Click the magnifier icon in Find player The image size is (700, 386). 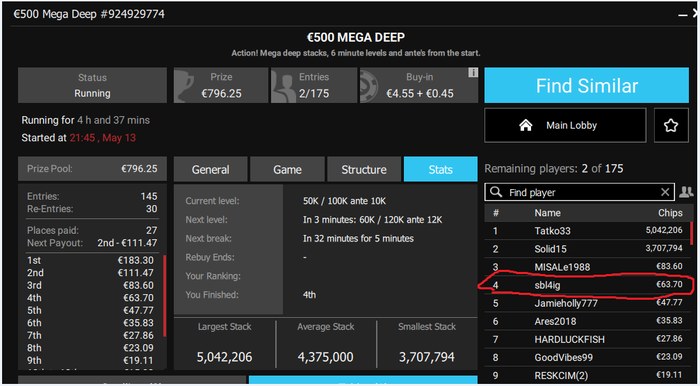496,192
